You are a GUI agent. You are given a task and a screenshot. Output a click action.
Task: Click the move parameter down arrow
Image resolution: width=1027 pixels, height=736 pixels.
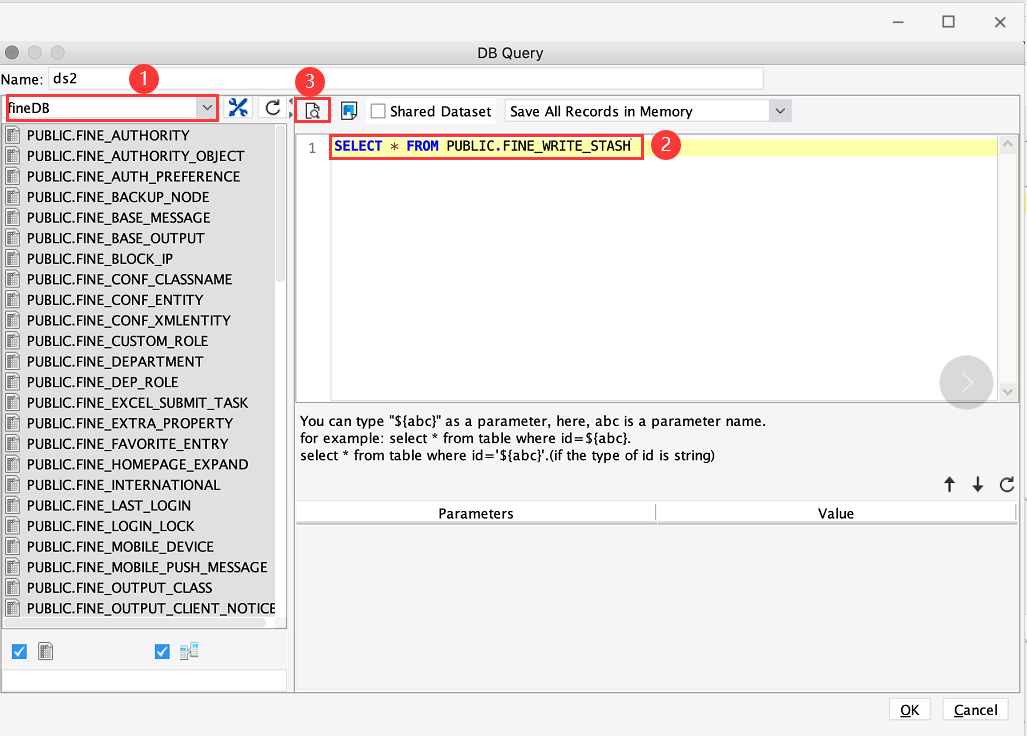[x=978, y=484]
